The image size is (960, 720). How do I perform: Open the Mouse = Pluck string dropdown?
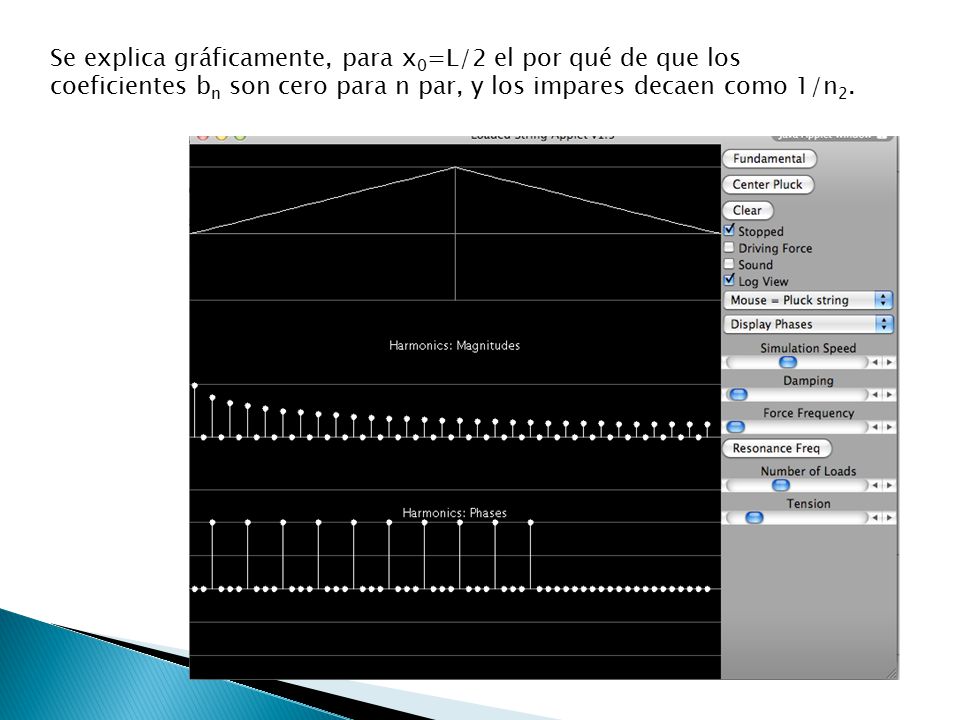(808, 300)
